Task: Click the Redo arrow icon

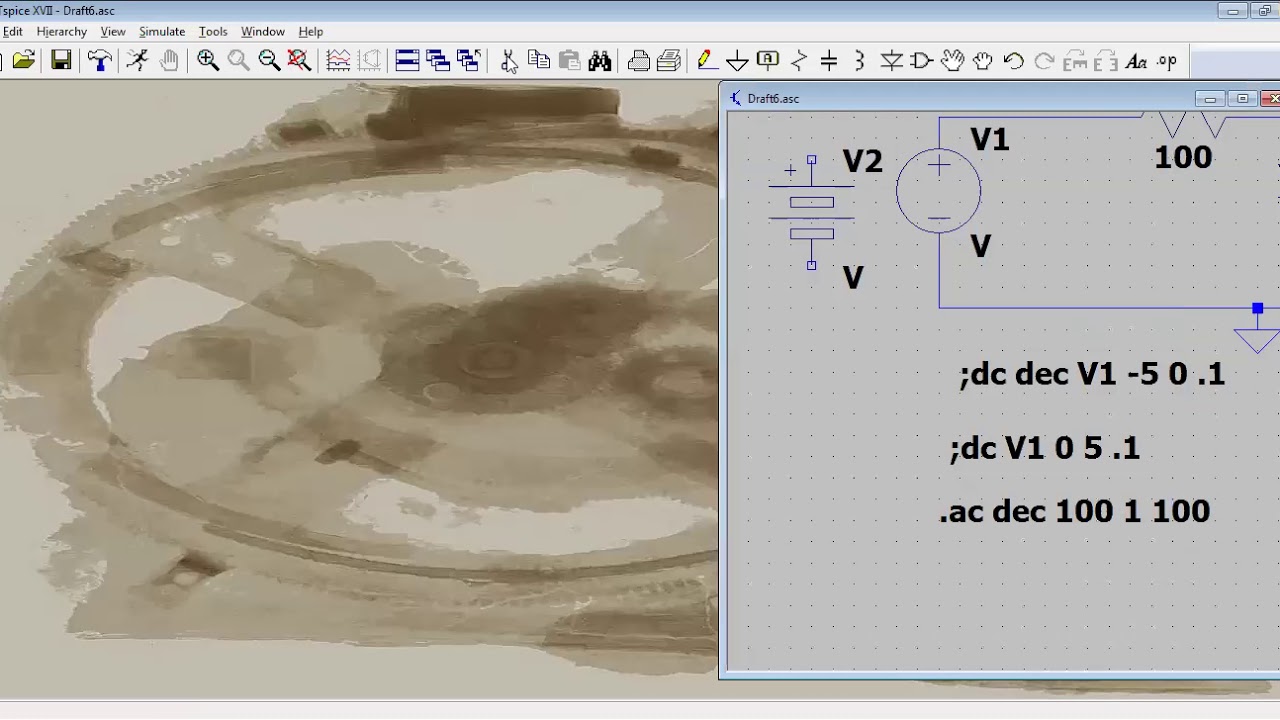Action: click(1044, 61)
